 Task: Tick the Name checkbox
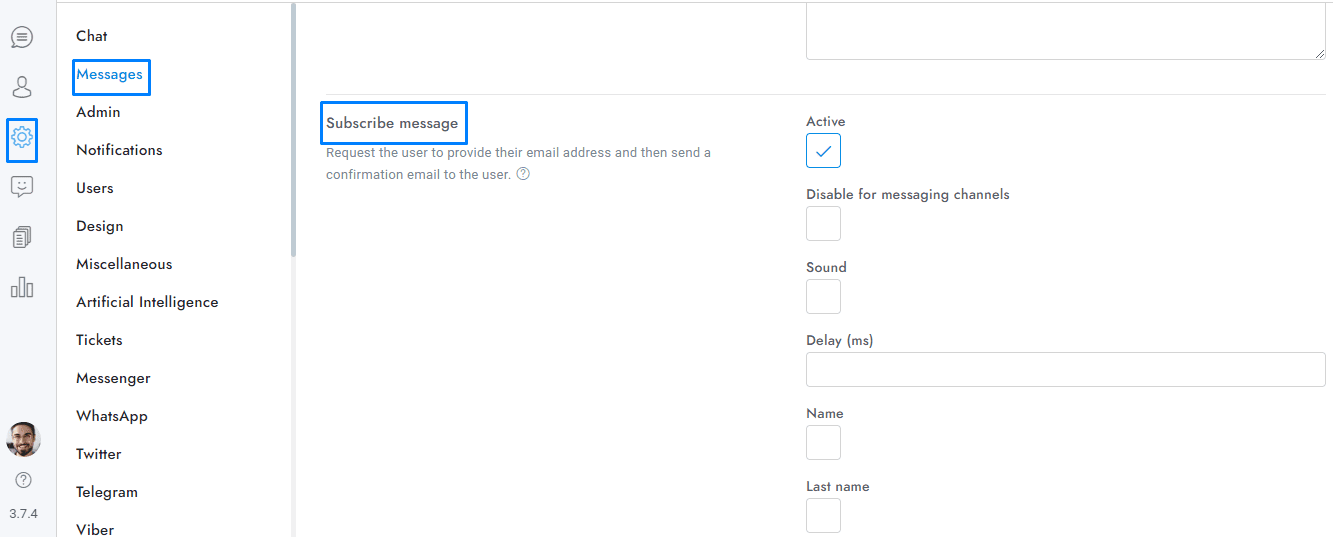point(823,443)
